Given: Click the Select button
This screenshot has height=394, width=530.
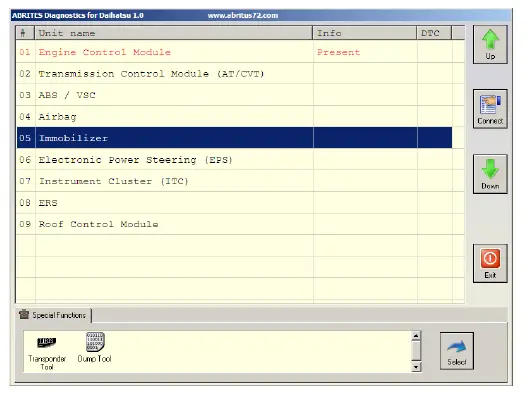Looking at the screenshot, I should [457, 351].
